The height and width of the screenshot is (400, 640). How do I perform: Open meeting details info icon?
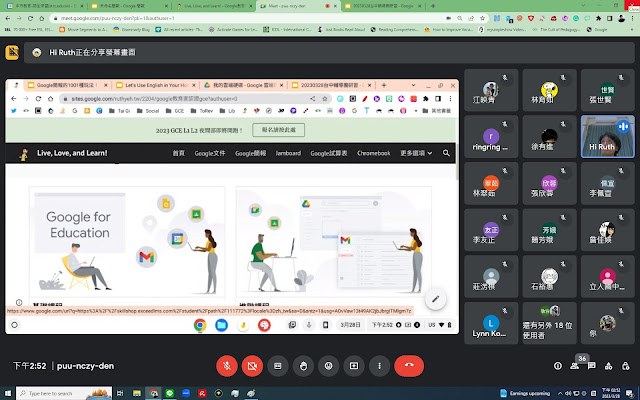pos(558,366)
